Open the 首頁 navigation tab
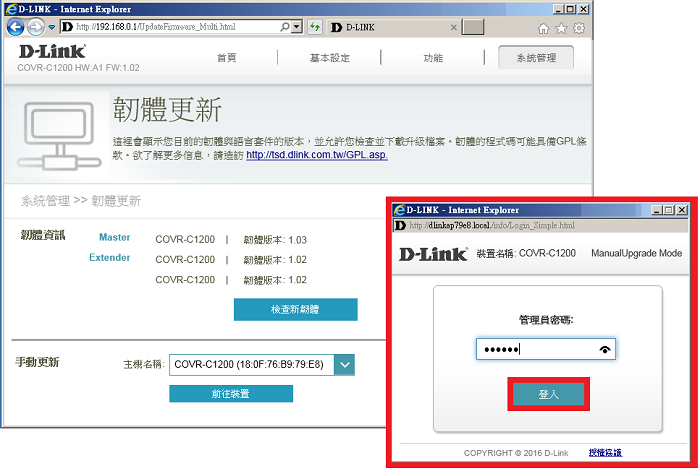This screenshot has height=471, width=700. pos(227,58)
